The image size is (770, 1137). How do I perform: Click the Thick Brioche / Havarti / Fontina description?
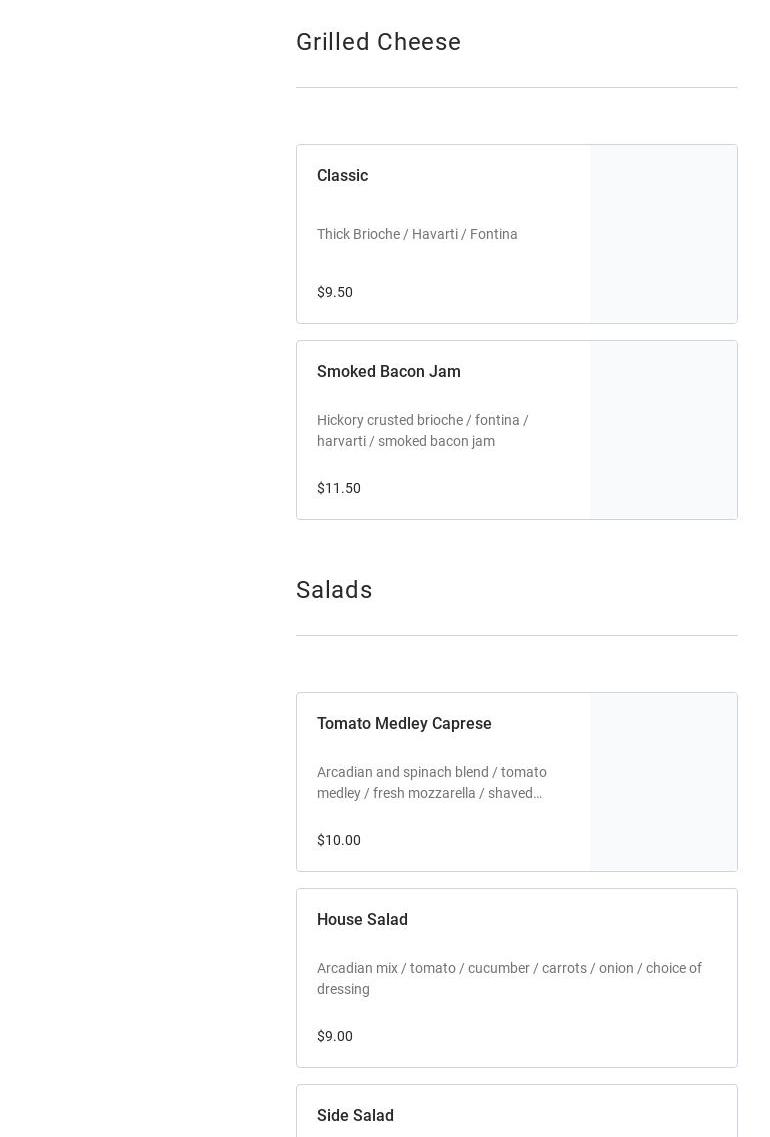417,234
